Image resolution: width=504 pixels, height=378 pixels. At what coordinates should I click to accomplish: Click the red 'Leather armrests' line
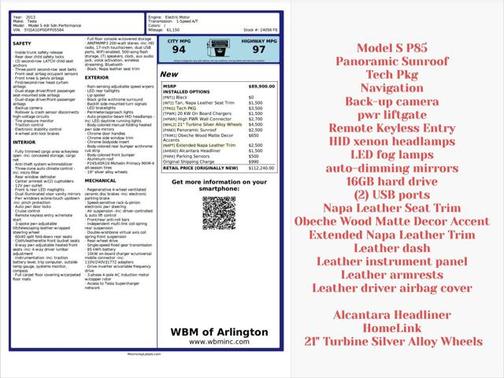coord(392,275)
